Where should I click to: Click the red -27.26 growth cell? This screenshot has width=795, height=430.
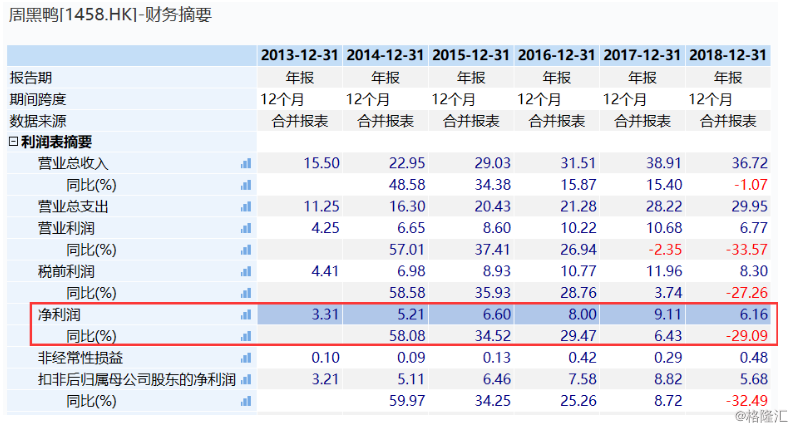pos(747,293)
